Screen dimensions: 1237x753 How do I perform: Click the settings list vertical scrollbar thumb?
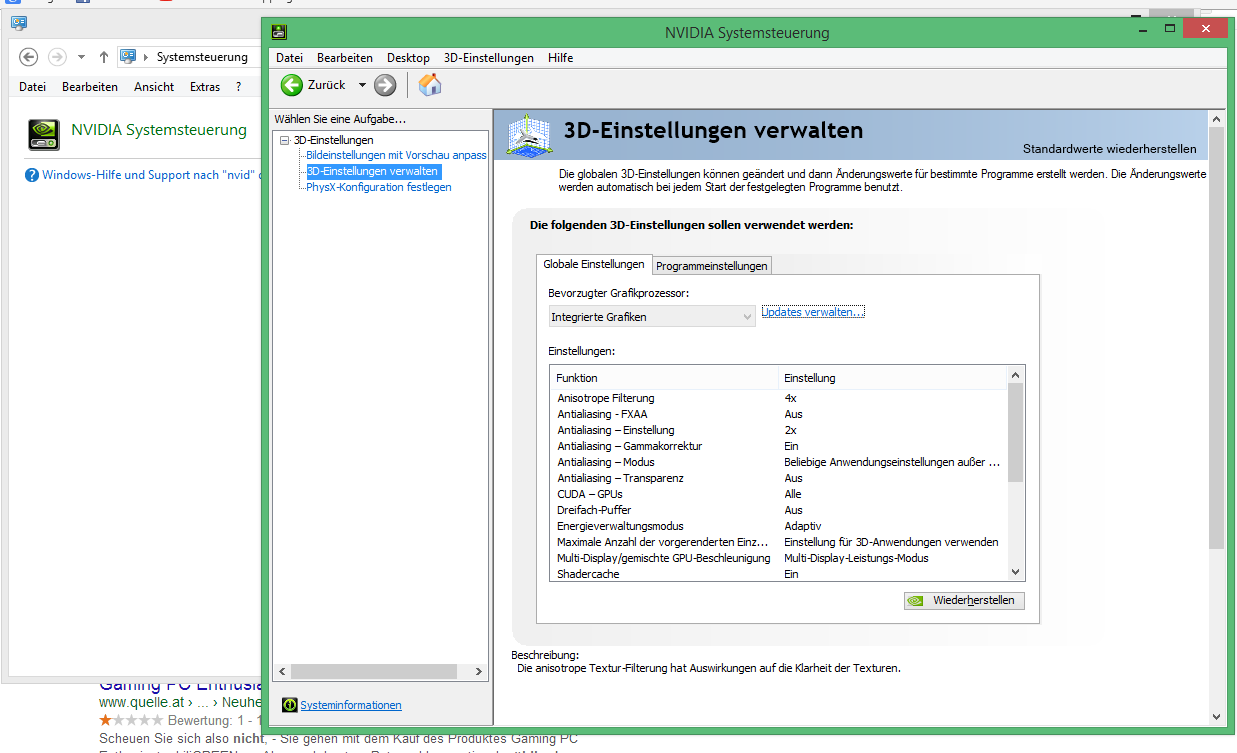tap(1015, 433)
